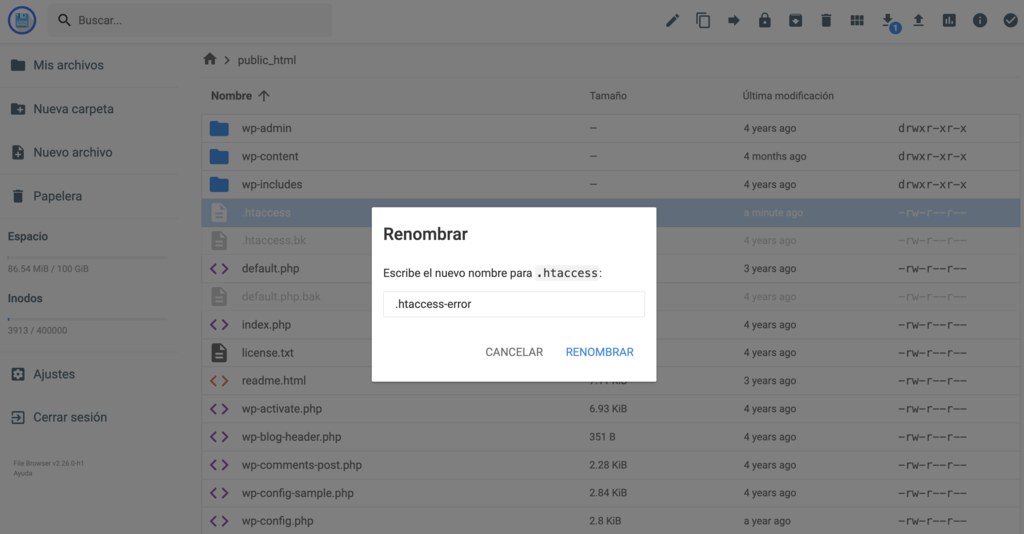Screen dimensions: 1024x534
Task: Click the wp-includes folder icon
Action: tap(219, 185)
